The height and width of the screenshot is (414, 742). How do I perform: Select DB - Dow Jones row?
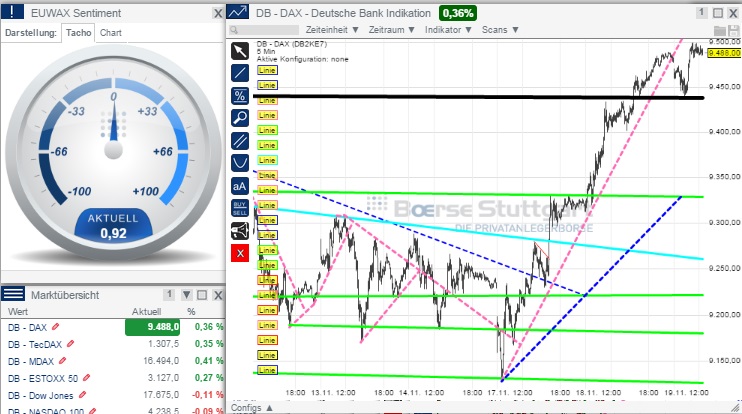coord(113,395)
